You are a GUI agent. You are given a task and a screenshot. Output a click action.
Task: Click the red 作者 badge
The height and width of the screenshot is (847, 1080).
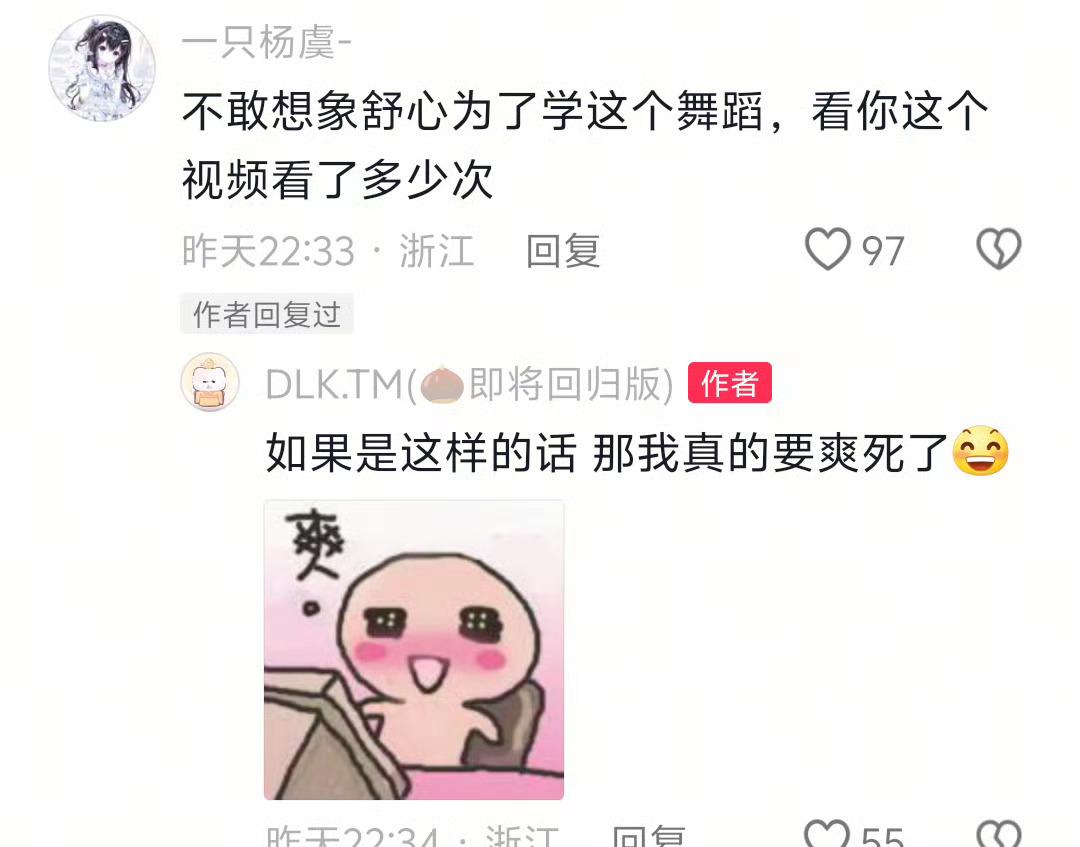click(729, 383)
